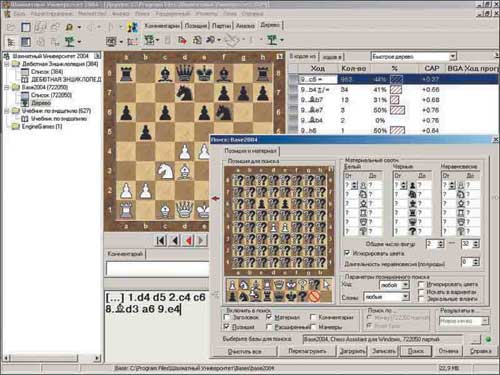Switch to the Дерево tab
This screenshot has width=500, height=375.
(270, 25)
